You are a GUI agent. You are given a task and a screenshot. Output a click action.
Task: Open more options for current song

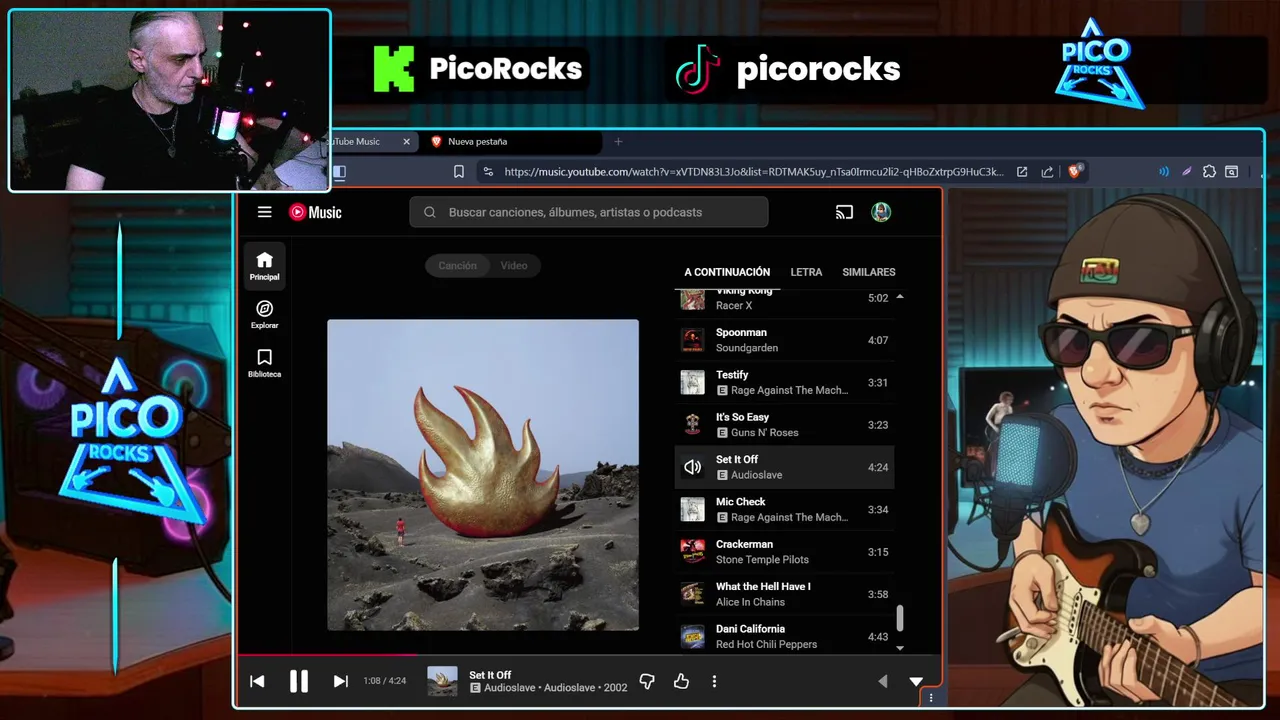714,681
